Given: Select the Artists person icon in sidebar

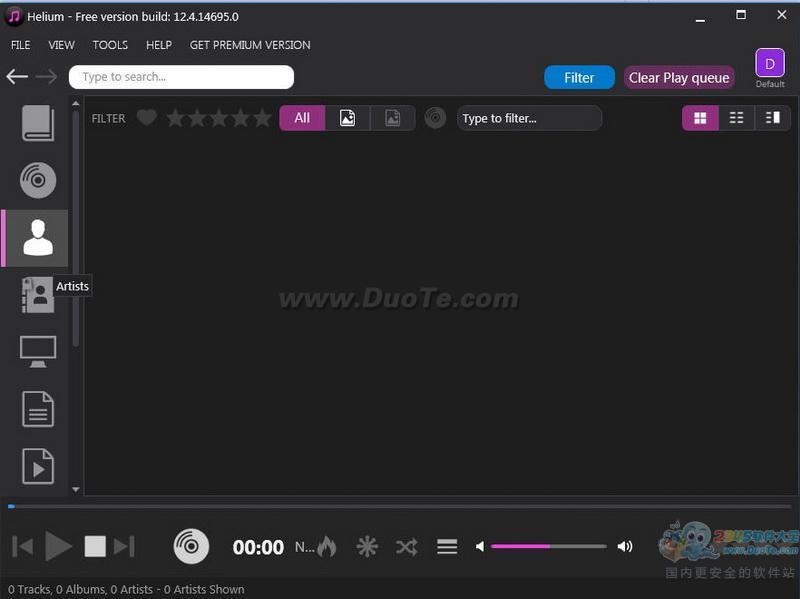Looking at the screenshot, I should pos(38,238).
